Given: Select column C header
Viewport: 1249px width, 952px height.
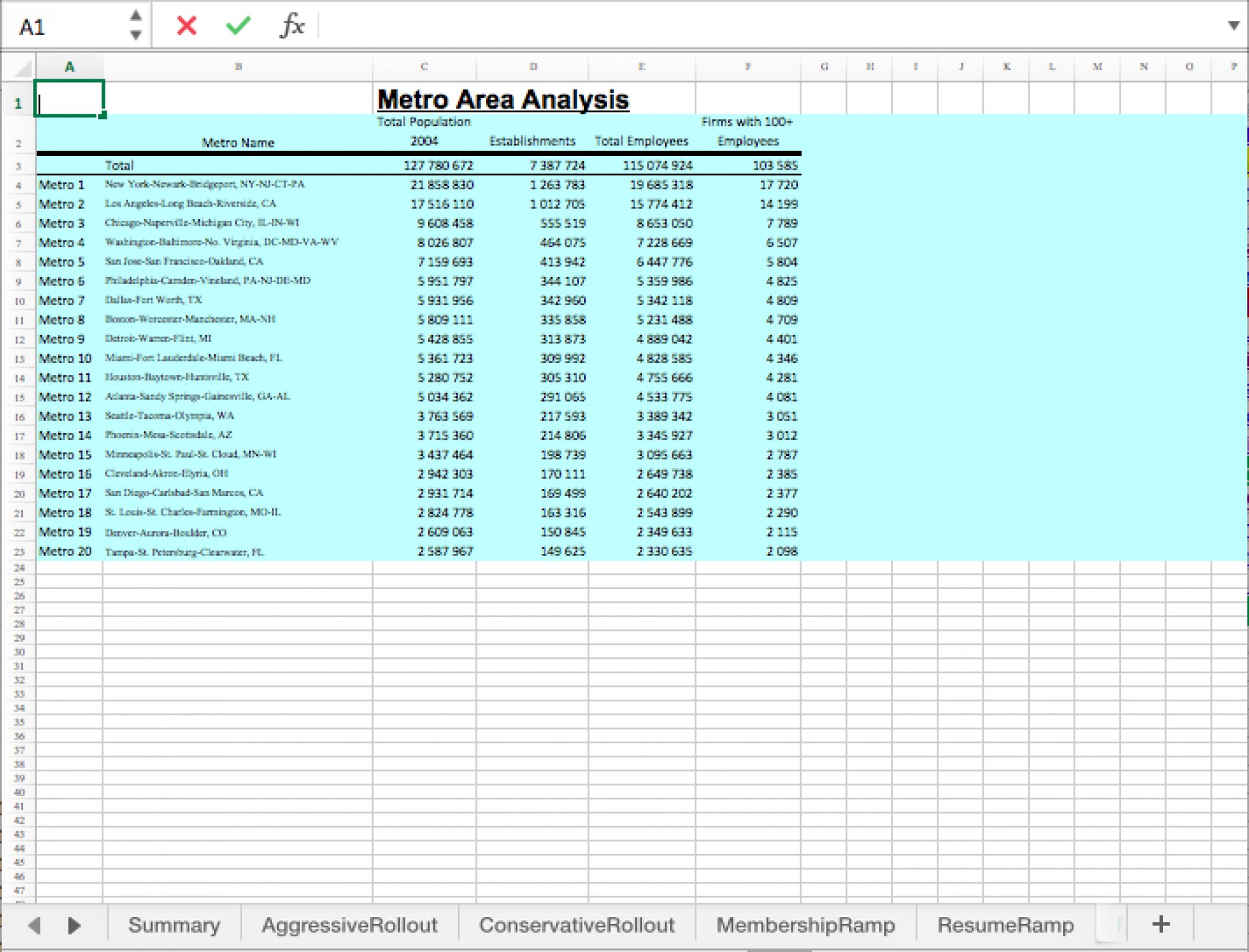Looking at the screenshot, I should pyautogui.click(x=424, y=66).
